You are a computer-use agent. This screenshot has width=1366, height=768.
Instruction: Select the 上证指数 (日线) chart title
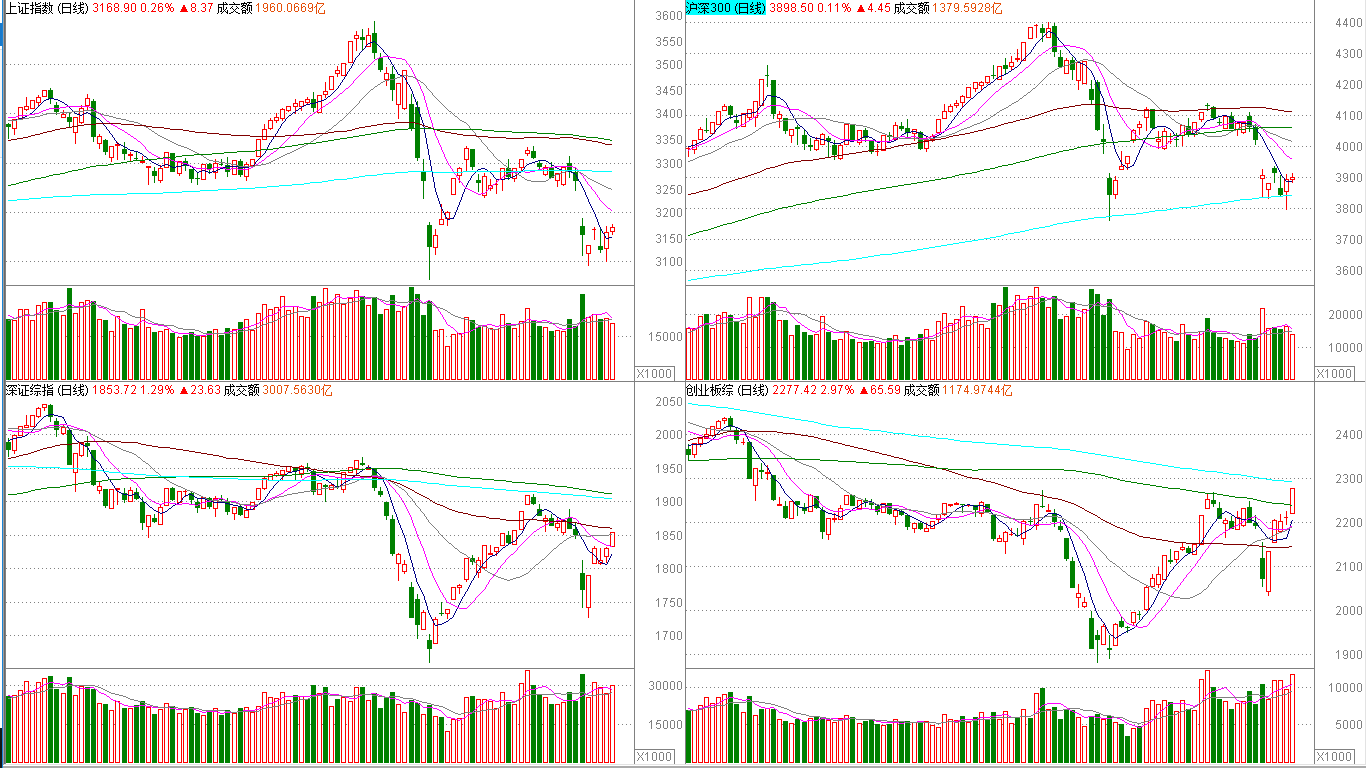tap(47, 8)
